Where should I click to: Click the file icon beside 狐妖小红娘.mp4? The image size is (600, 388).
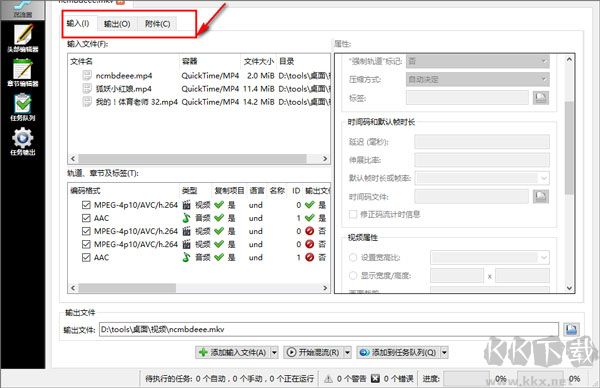coord(87,88)
